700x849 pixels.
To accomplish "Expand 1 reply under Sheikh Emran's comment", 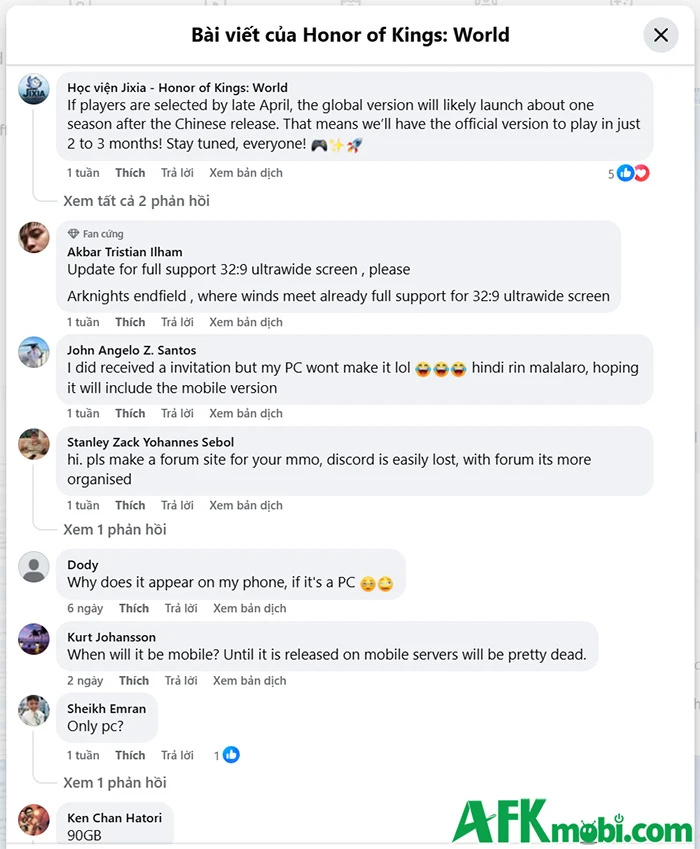I will (x=114, y=783).
